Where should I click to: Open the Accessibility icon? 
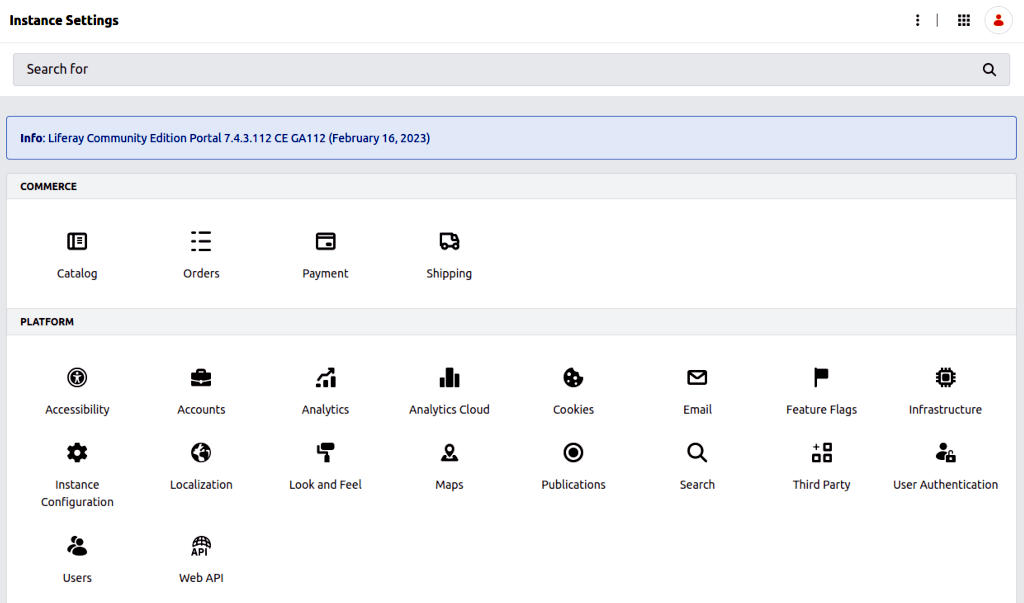[x=77, y=377]
